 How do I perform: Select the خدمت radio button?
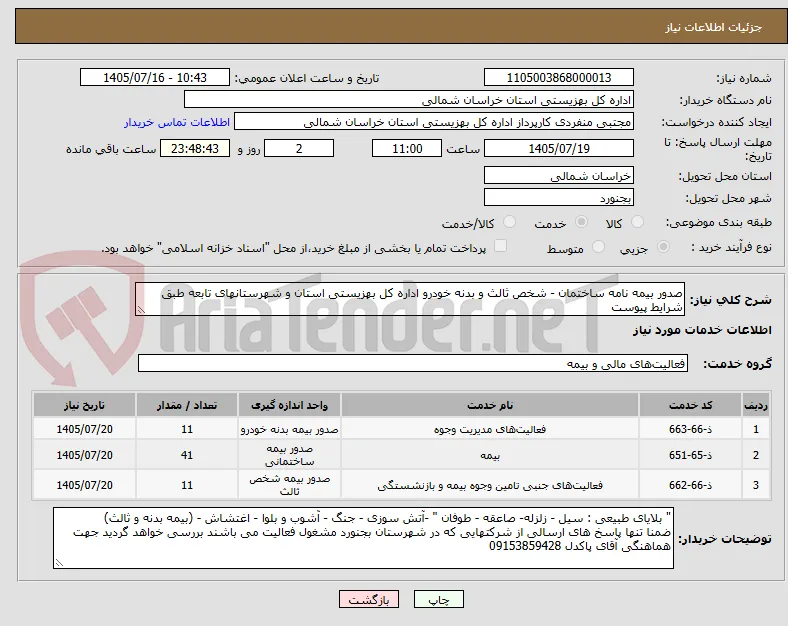[x=581, y=222]
